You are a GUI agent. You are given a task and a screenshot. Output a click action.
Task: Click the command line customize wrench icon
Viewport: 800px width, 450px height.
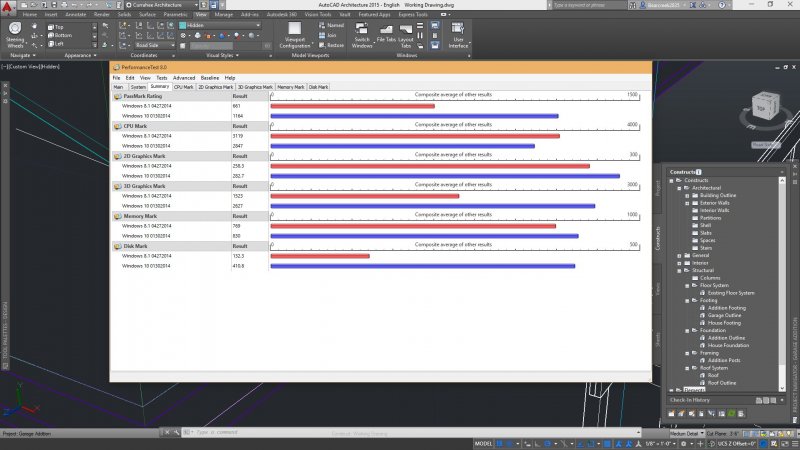177,432
